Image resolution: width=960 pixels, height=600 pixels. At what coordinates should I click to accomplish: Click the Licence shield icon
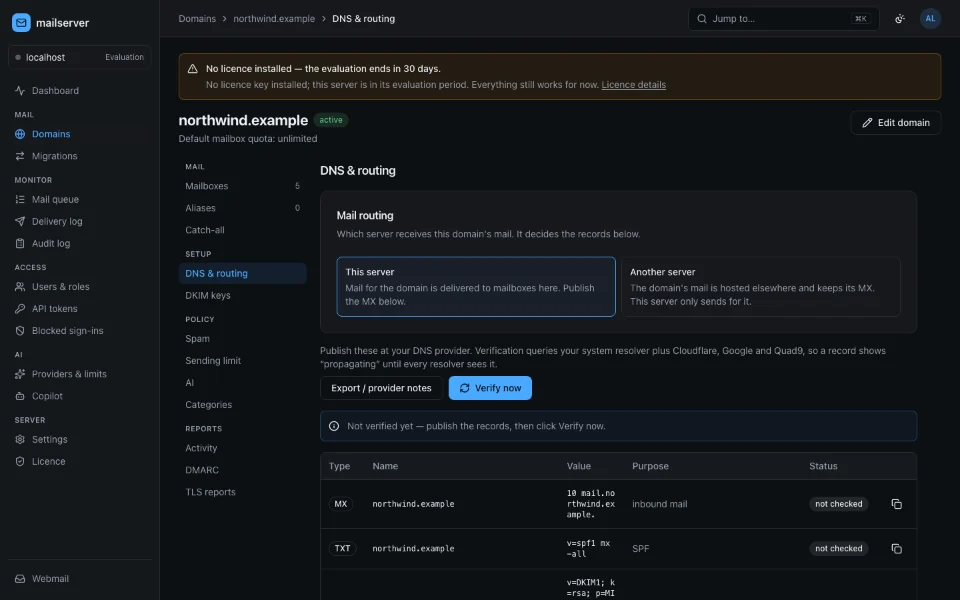click(20, 462)
